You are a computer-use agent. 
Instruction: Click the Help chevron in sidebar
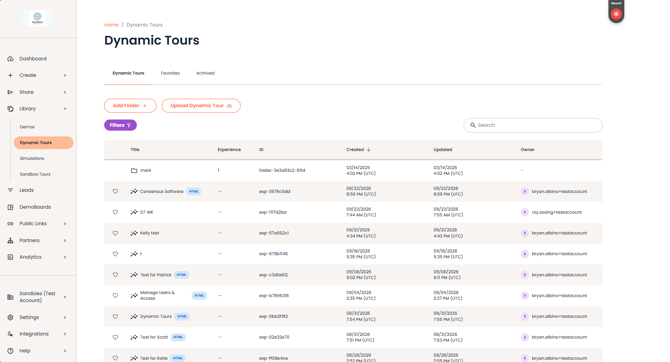point(65,350)
